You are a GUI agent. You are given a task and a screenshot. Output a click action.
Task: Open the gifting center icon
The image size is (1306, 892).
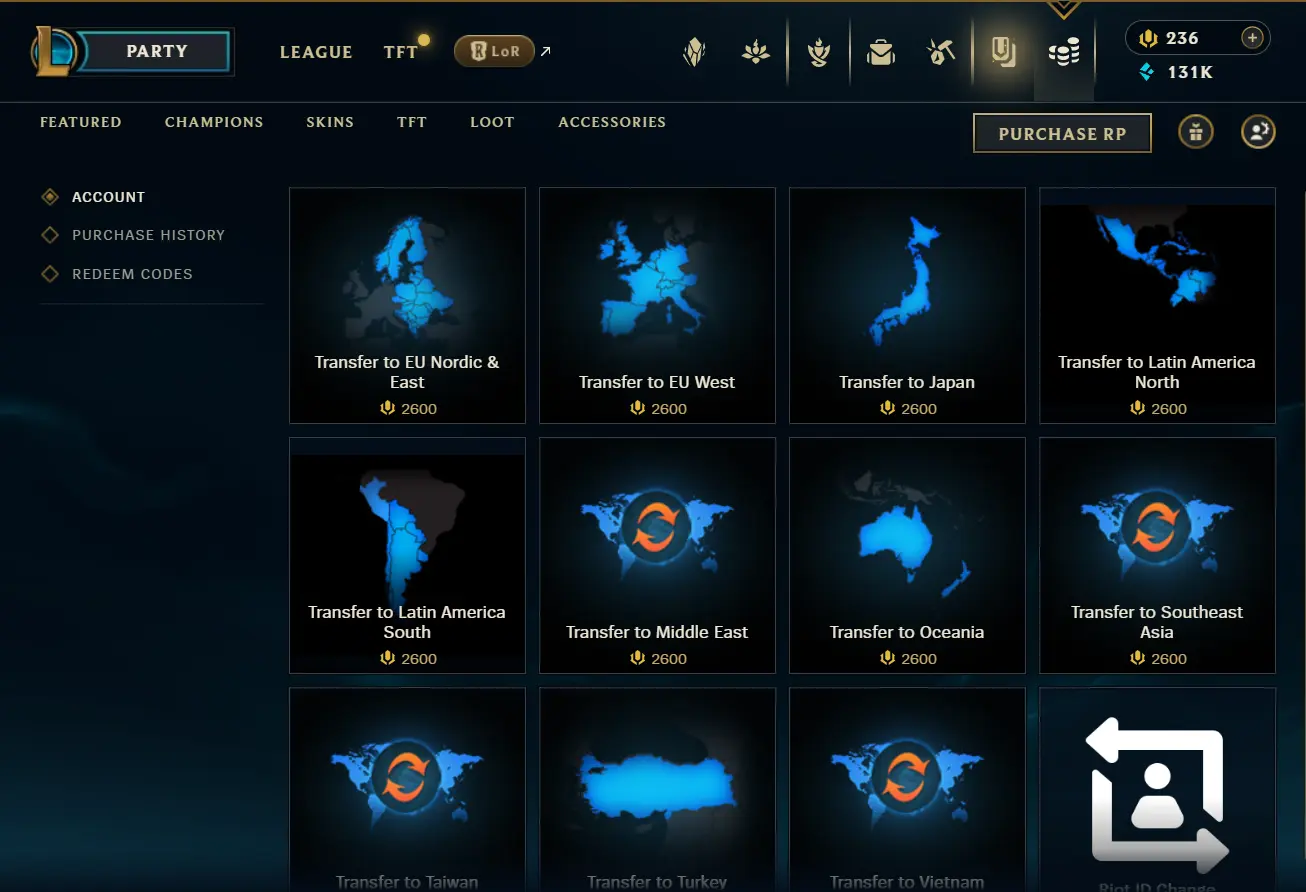[1196, 132]
